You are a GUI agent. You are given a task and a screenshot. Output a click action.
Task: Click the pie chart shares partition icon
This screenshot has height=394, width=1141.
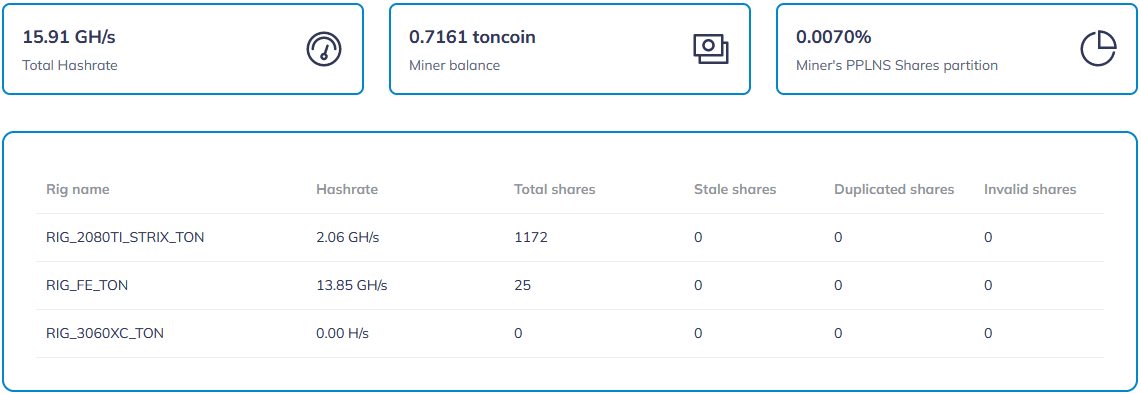click(1098, 50)
